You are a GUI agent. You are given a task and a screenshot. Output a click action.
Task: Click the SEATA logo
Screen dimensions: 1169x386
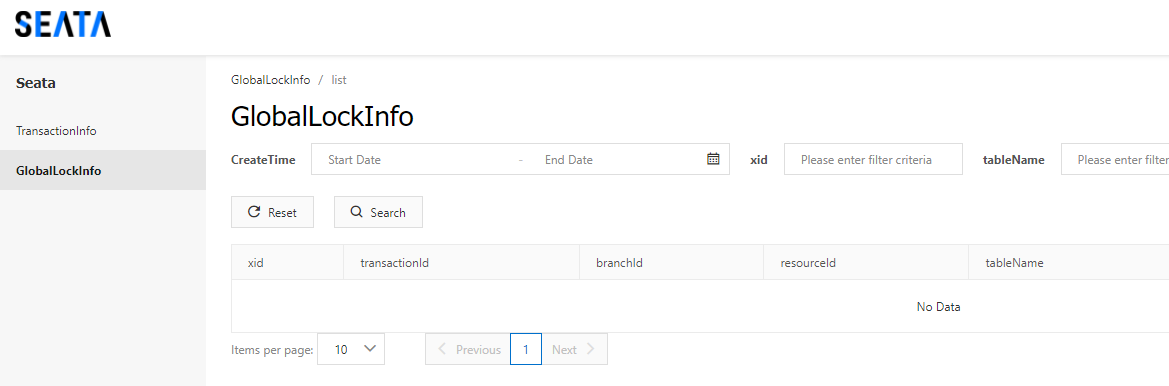click(x=63, y=24)
